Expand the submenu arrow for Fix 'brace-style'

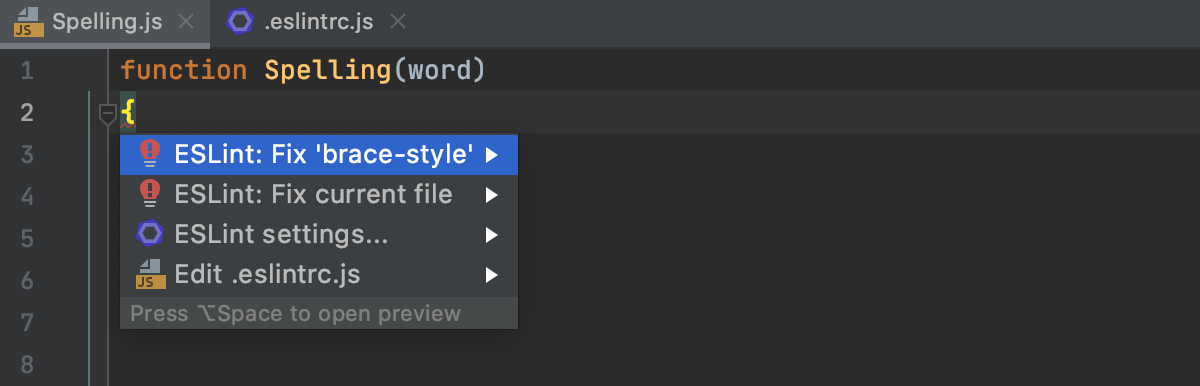491,155
